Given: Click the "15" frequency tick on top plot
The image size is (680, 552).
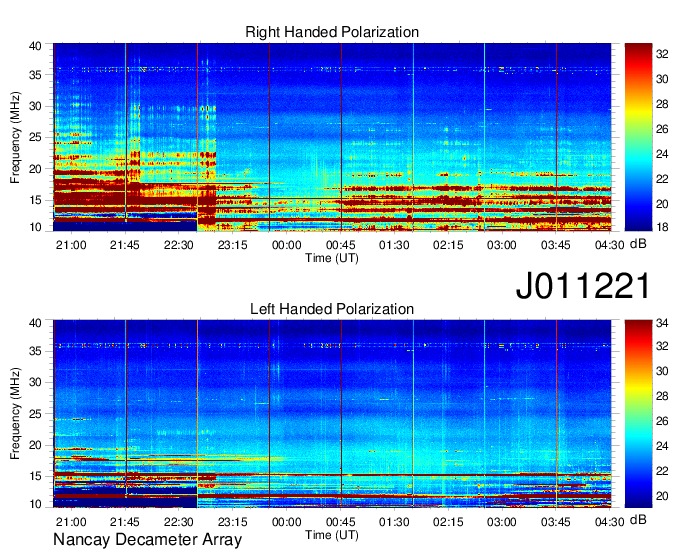Looking at the screenshot, I should click(35, 200).
